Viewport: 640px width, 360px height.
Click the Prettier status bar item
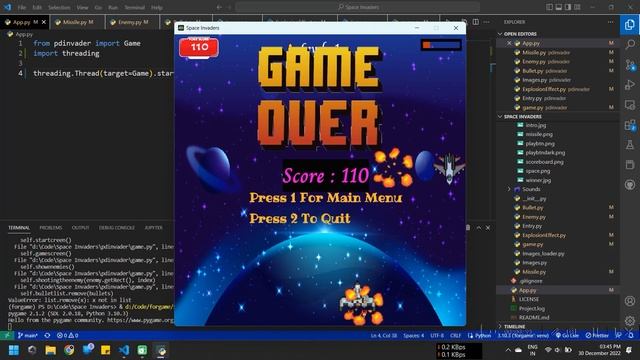[597, 335]
